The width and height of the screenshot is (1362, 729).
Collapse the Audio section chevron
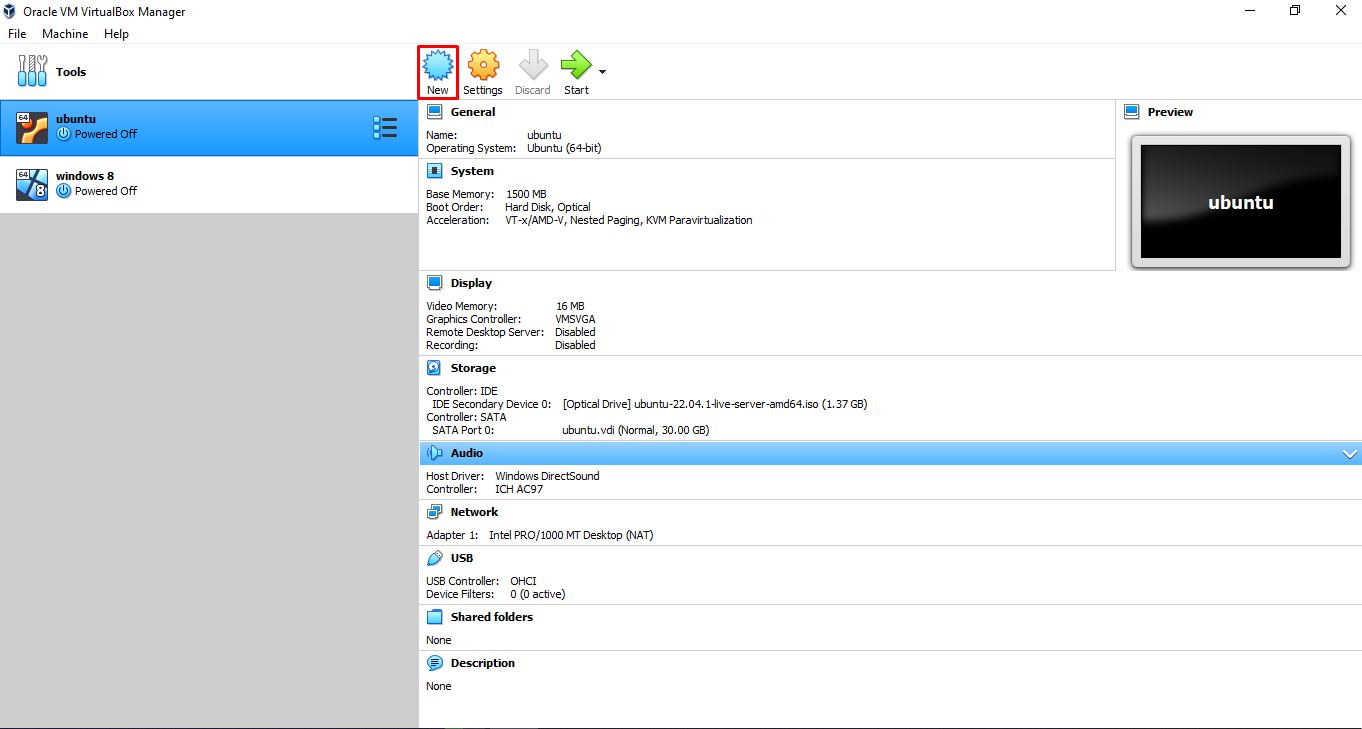(x=1349, y=454)
